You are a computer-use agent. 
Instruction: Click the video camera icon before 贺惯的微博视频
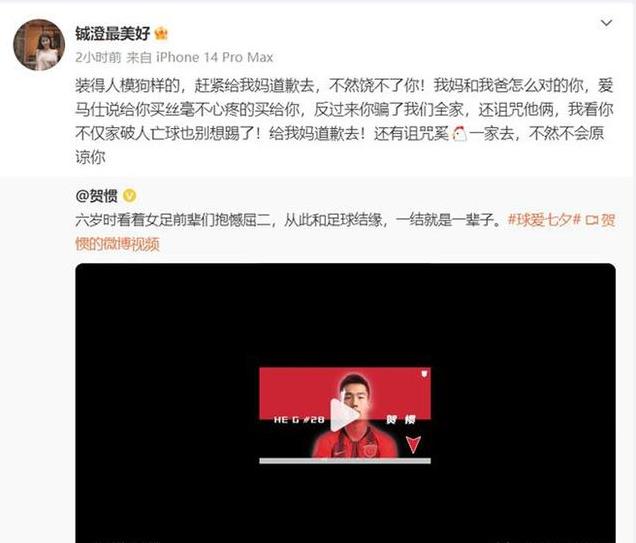click(x=592, y=220)
